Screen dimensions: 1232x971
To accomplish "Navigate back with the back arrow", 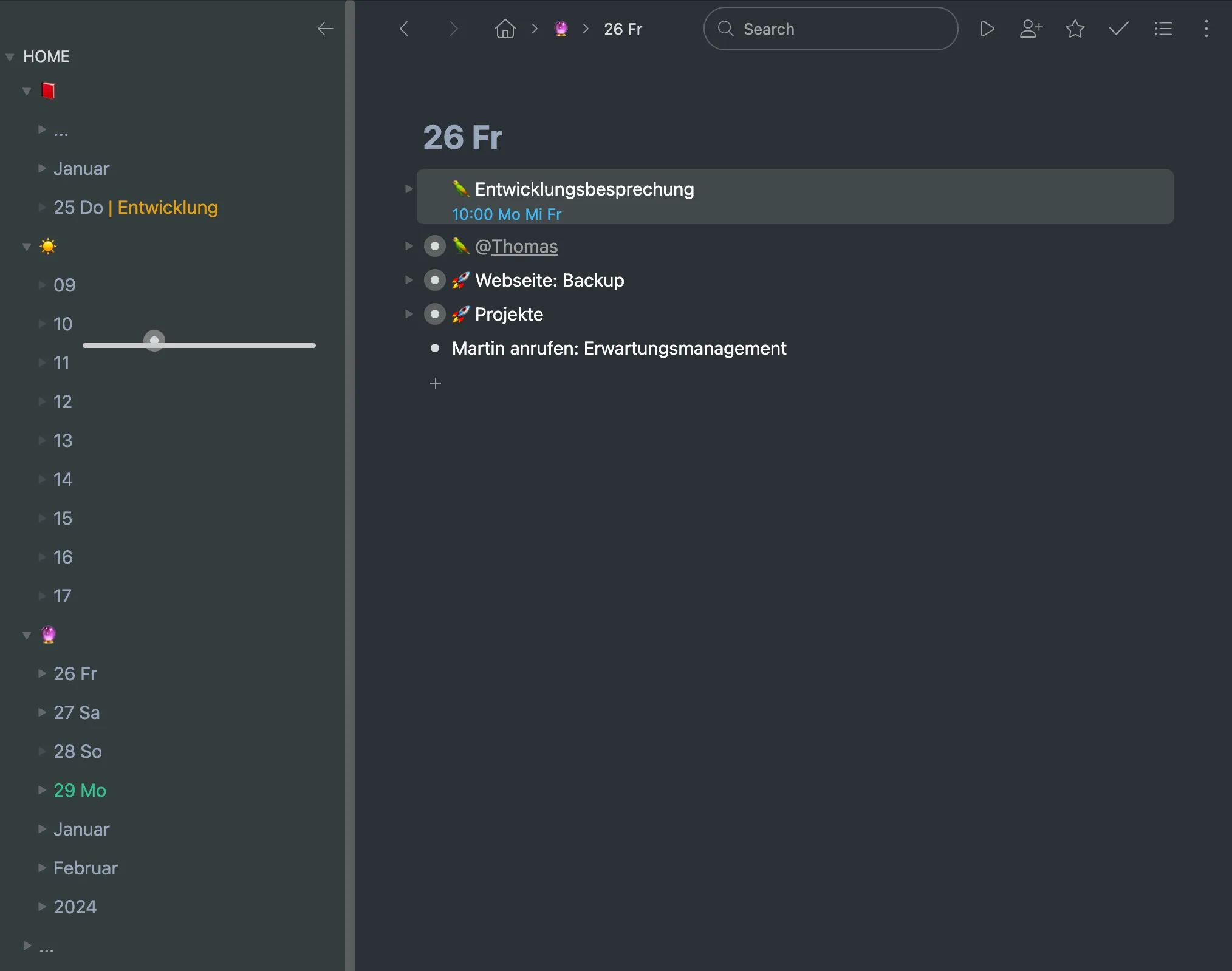I will [x=404, y=29].
